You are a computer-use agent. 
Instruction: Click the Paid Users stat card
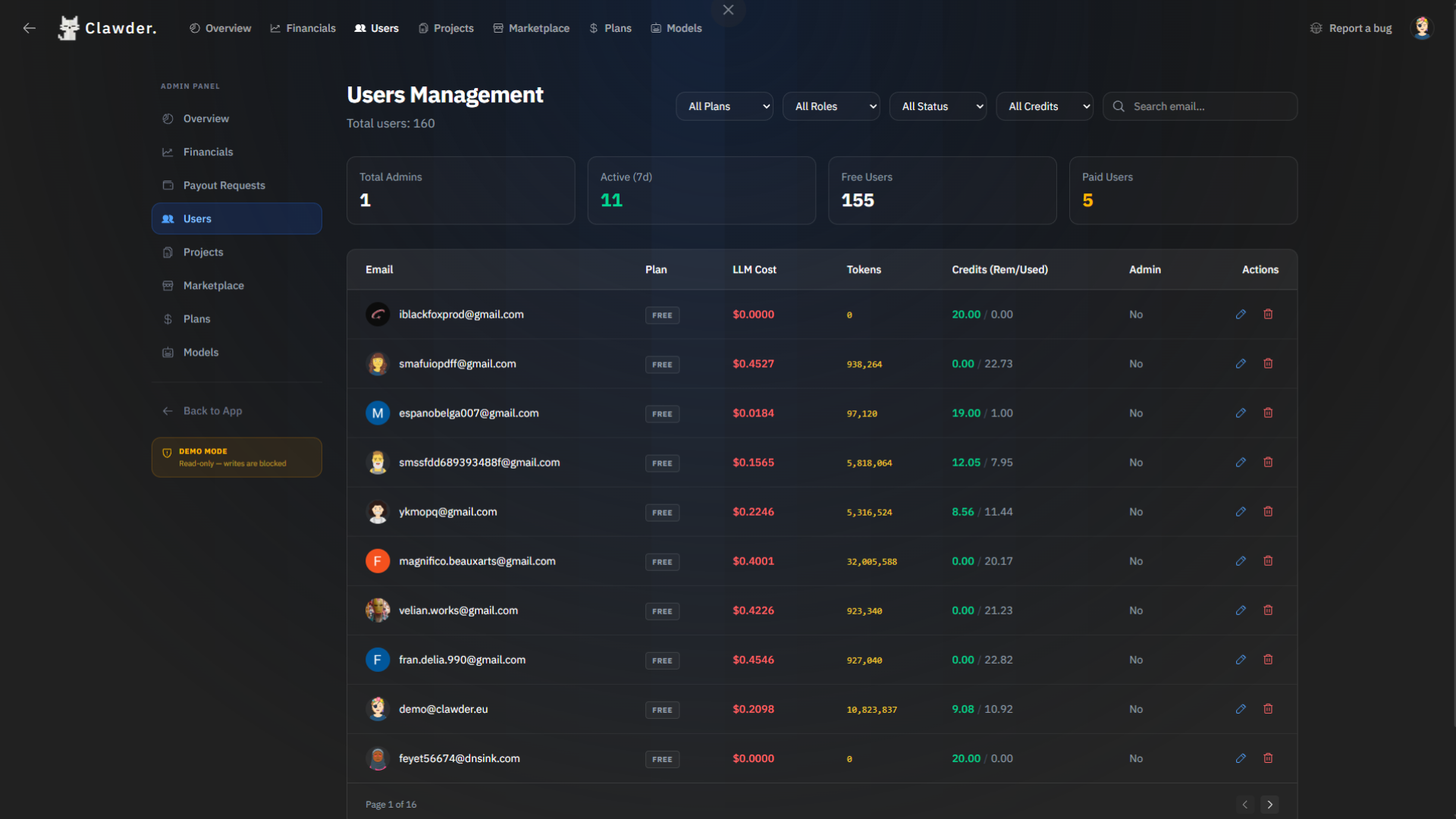[x=1183, y=190]
